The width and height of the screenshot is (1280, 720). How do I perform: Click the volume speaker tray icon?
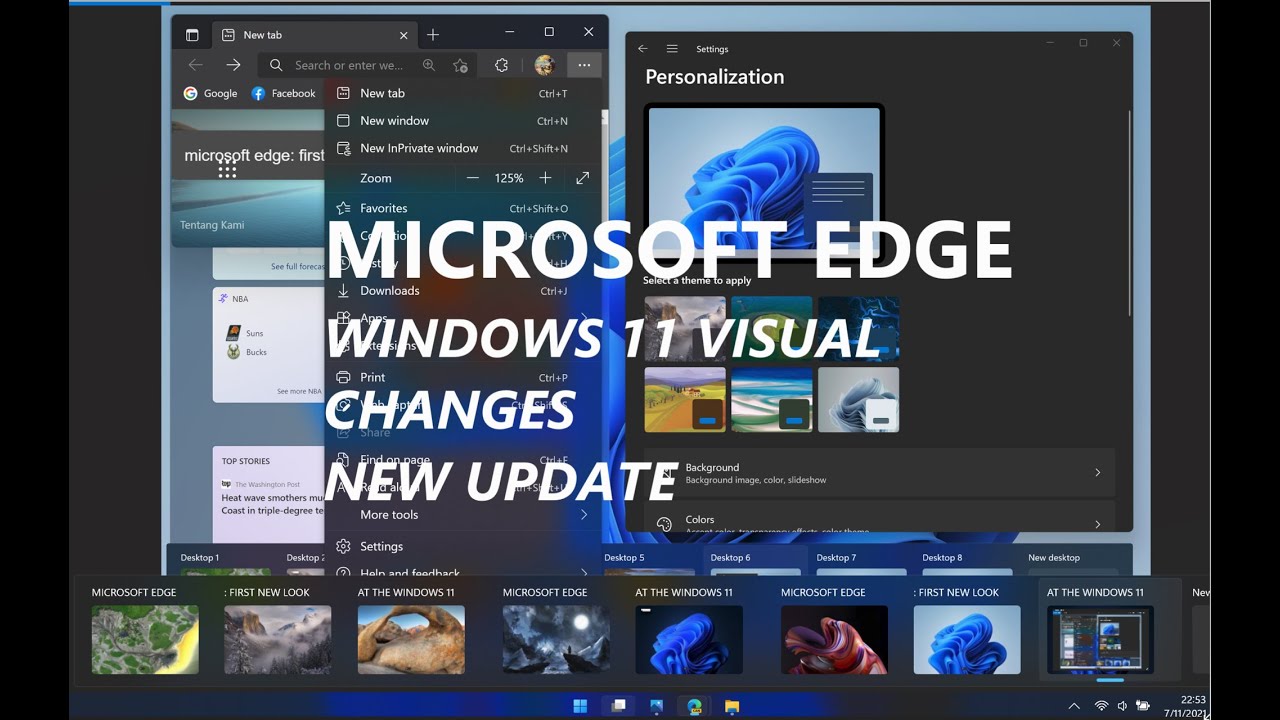(x=1122, y=706)
